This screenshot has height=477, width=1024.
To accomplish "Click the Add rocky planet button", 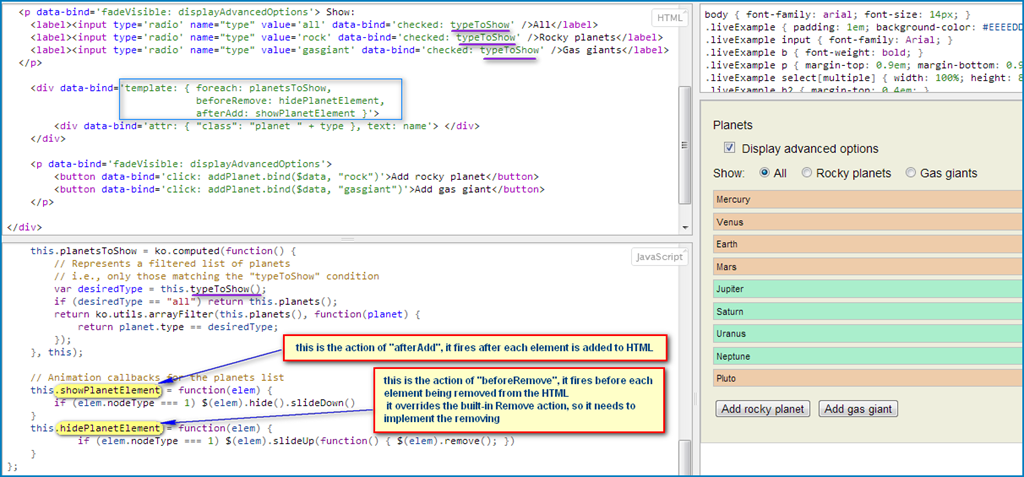I will (x=761, y=409).
